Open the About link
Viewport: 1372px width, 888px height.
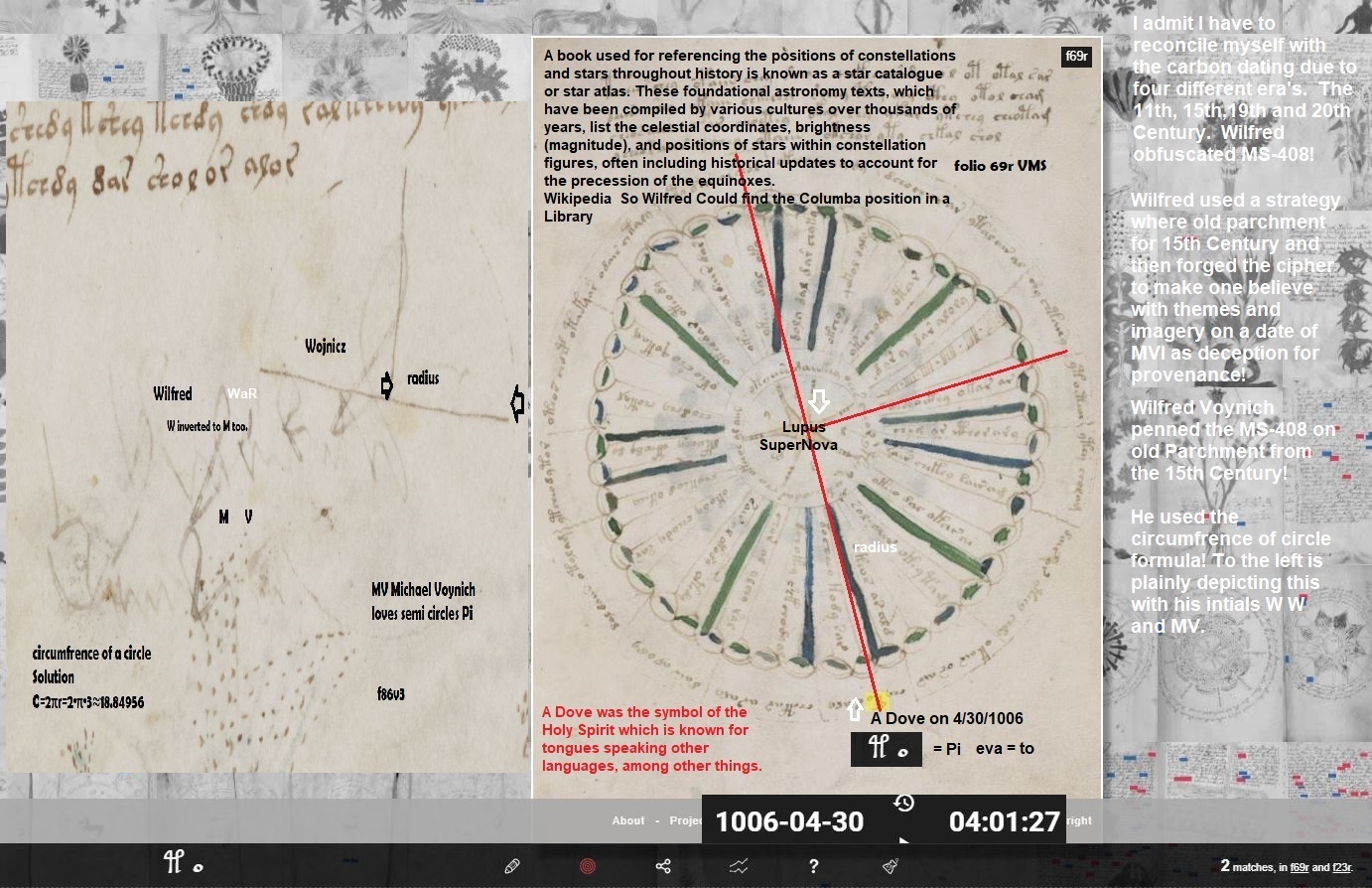point(628,820)
